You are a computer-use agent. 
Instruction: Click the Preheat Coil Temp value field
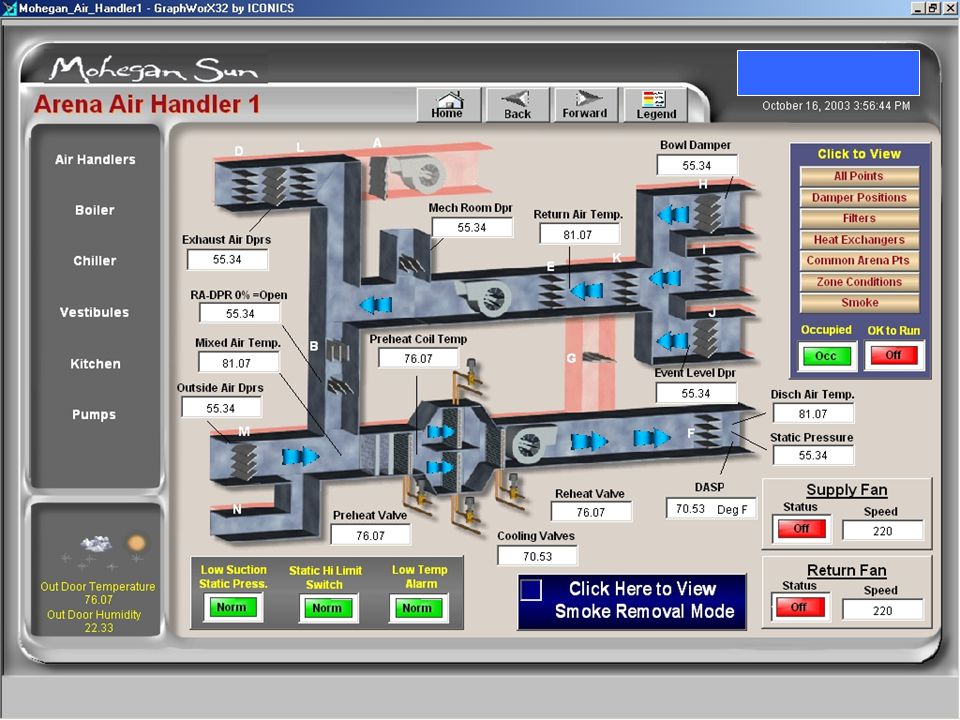pos(418,358)
